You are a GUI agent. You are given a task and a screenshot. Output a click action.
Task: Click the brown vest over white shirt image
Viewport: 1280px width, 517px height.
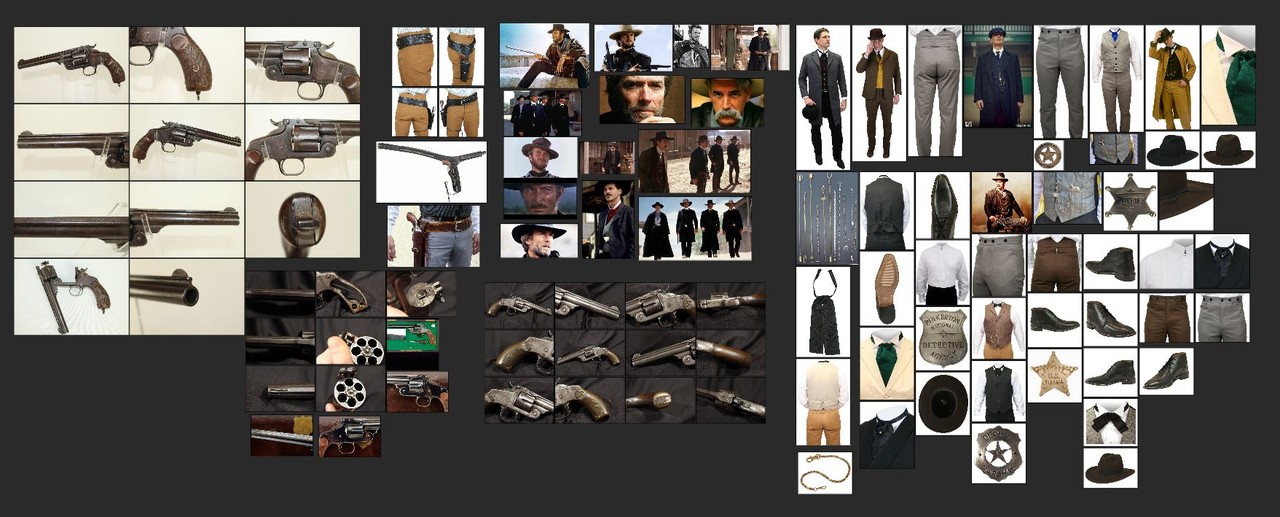point(998,328)
